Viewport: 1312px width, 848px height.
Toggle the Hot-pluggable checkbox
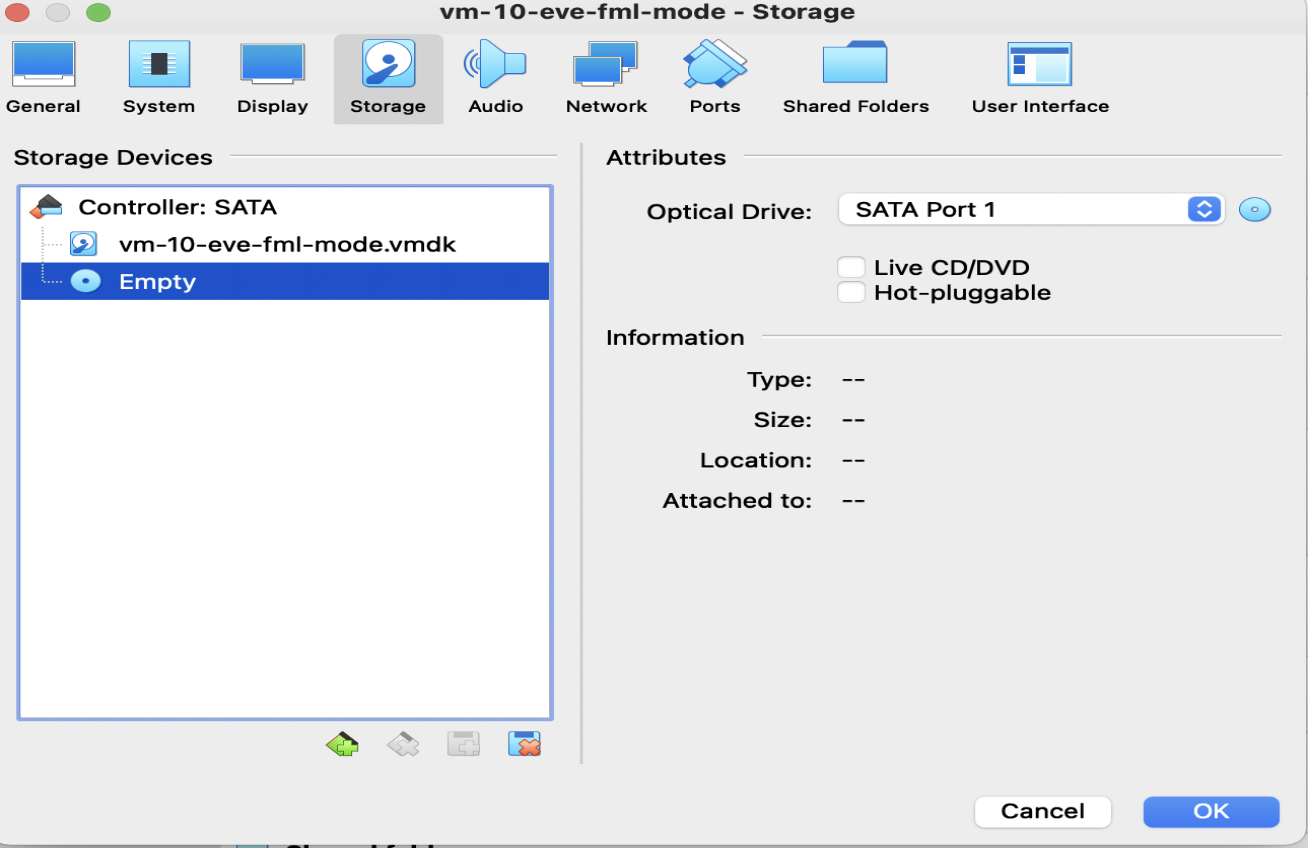(x=851, y=293)
